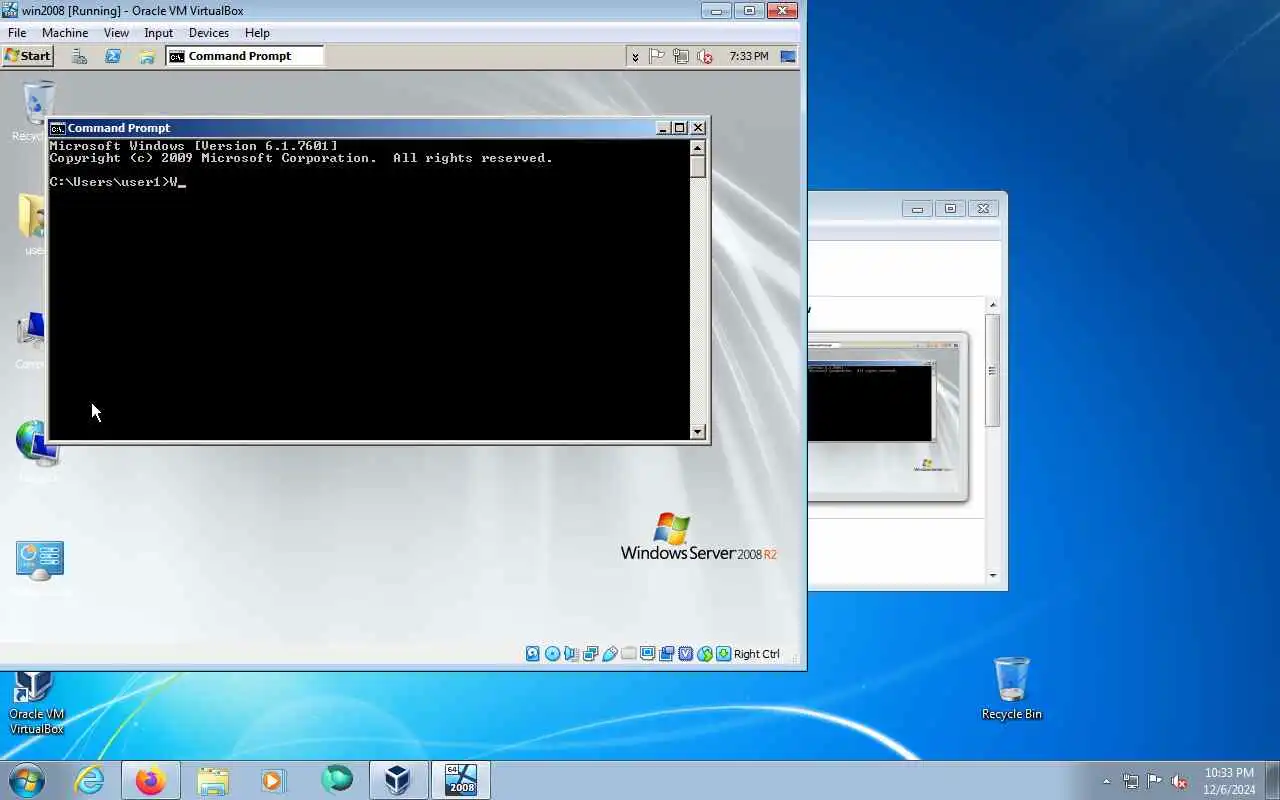The height and width of the screenshot is (800, 1280).
Task: Click the guest network tray icon
Action: pyautogui.click(x=681, y=56)
